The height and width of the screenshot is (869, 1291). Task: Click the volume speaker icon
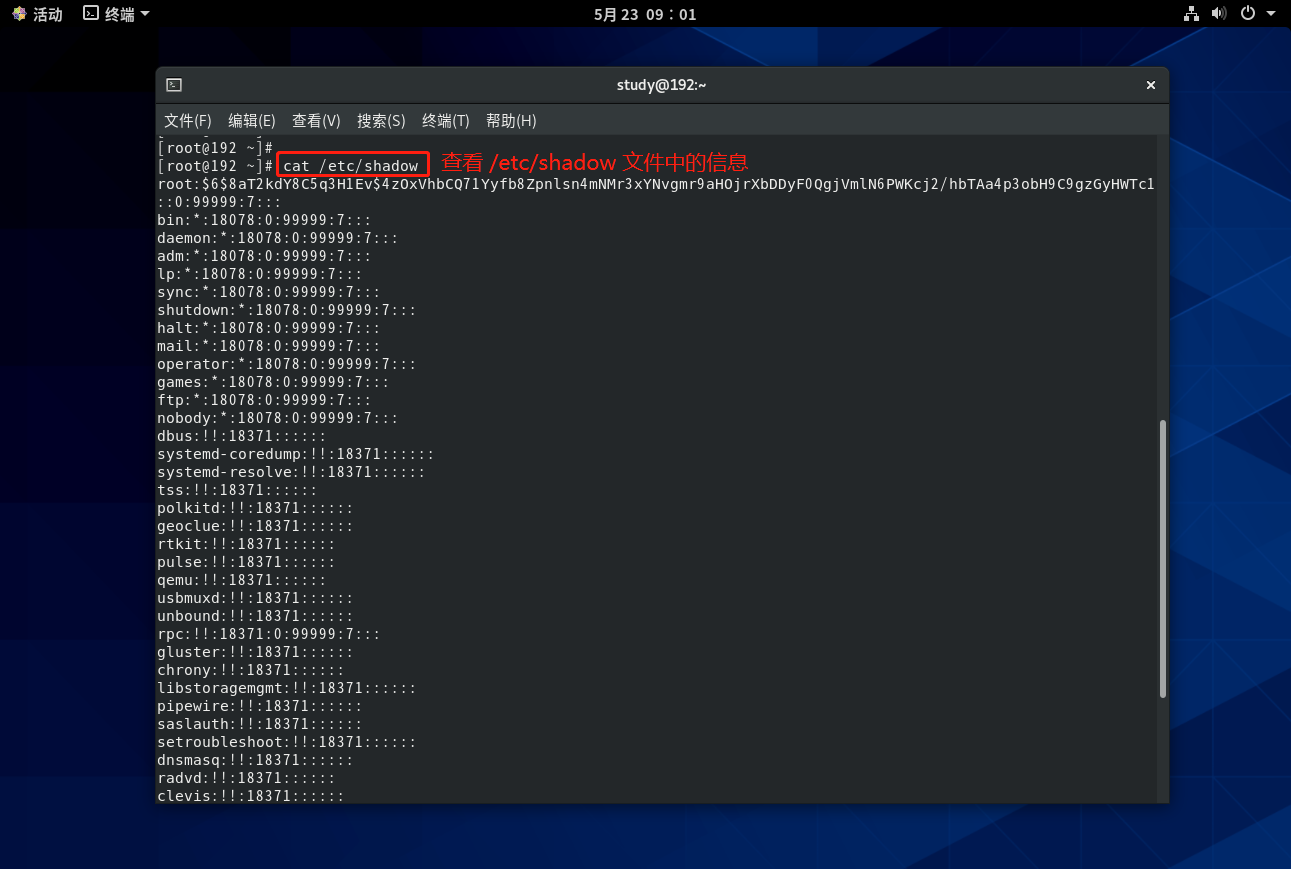click(x=1219, y=14)
